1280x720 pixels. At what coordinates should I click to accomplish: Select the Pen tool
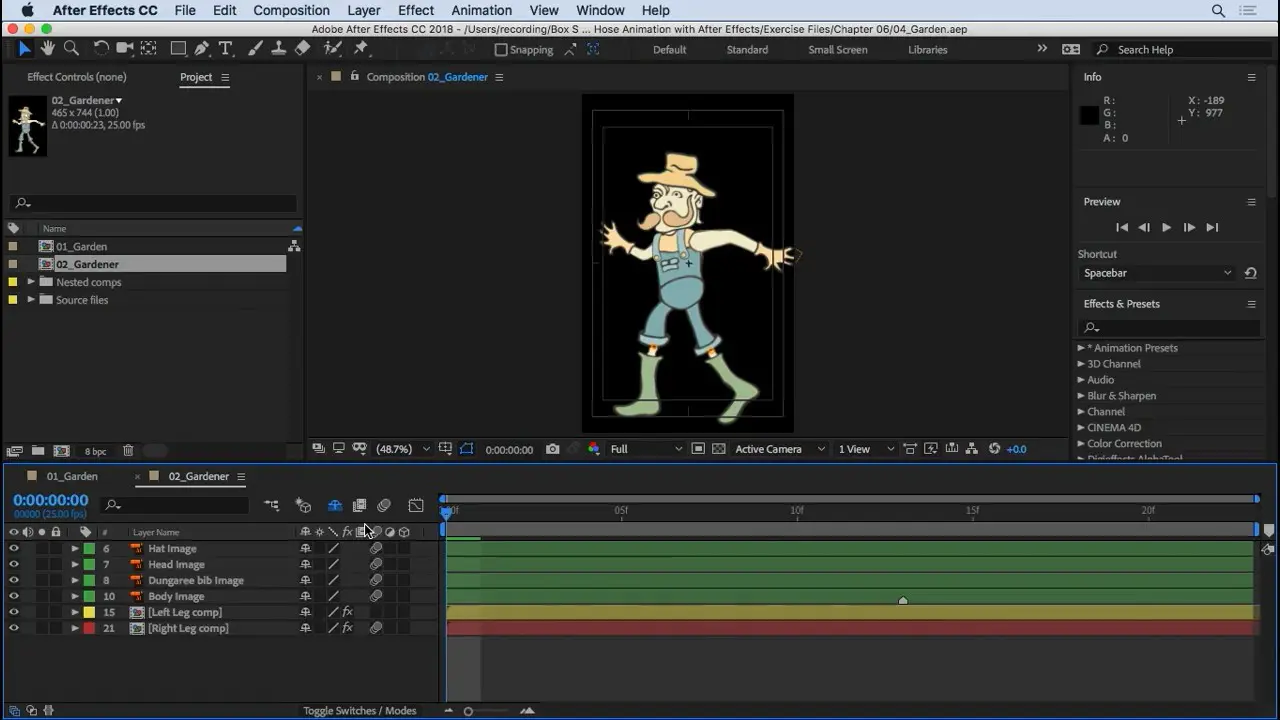click(x=202, y=48)
